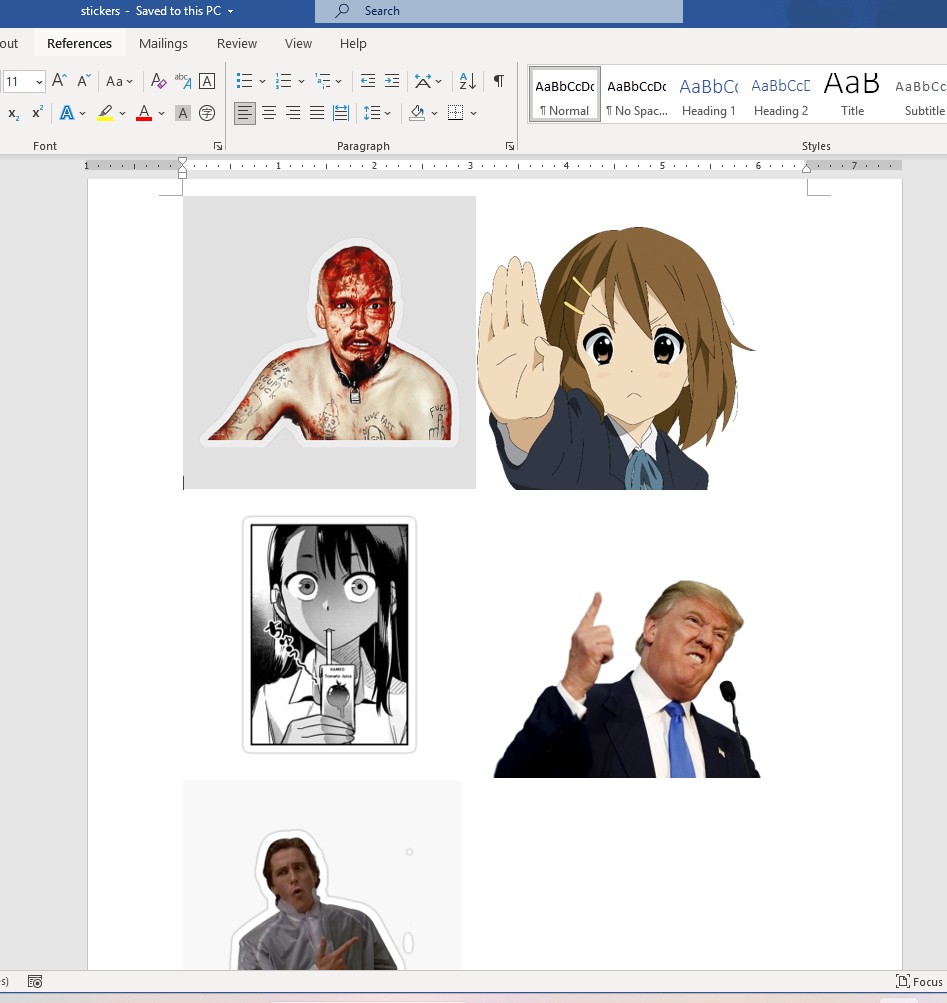Open font color dropdown arrow

(161, 114)
